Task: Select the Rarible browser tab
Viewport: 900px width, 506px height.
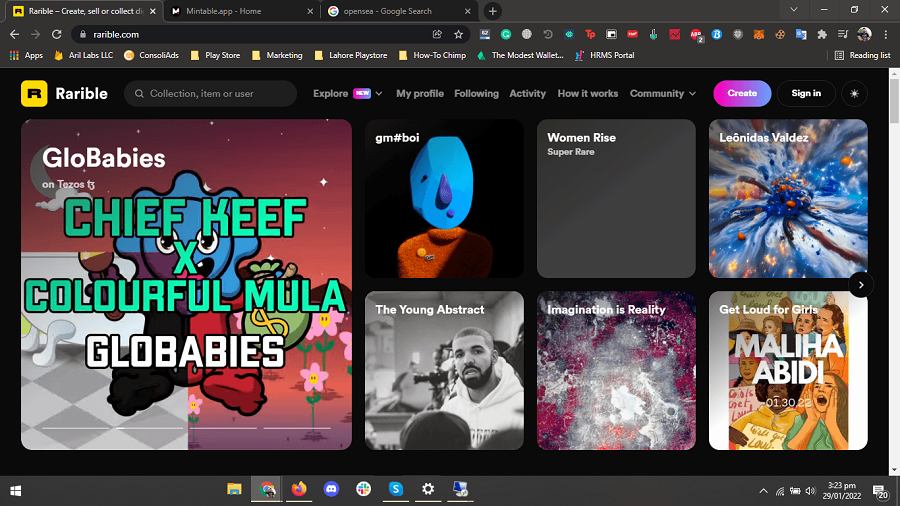Action: (86, 11)
